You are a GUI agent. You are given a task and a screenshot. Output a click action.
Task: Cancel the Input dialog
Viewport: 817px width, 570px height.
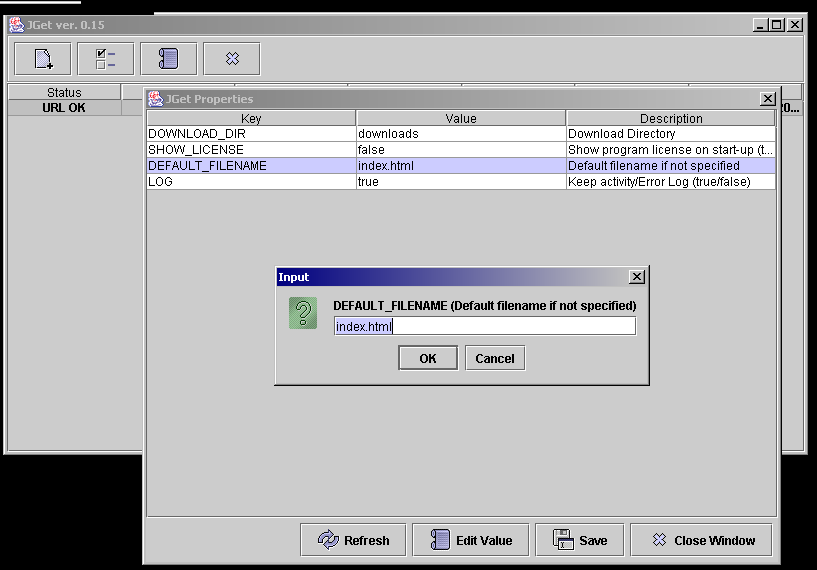495,358
